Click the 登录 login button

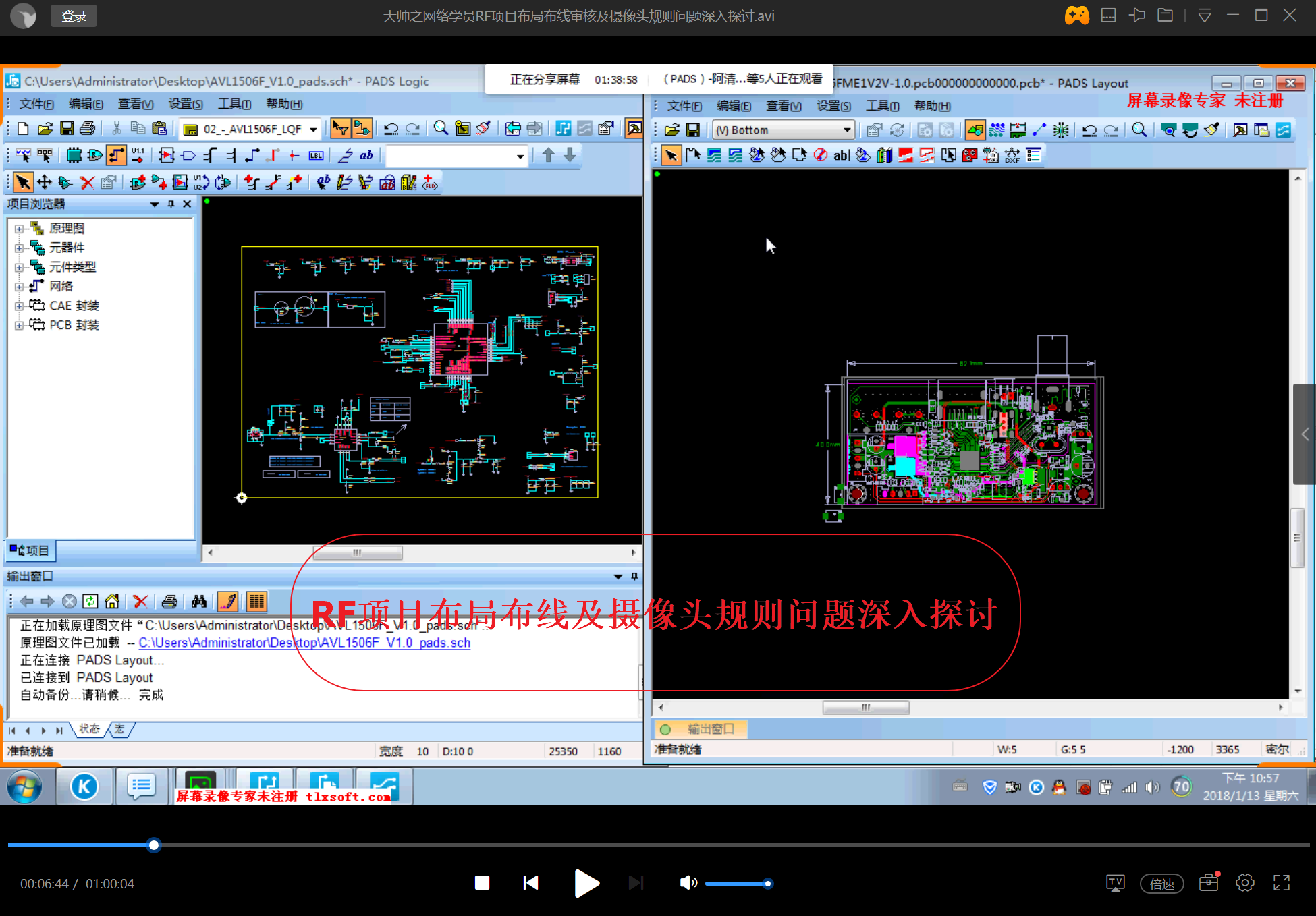click(x=74, y=16)
